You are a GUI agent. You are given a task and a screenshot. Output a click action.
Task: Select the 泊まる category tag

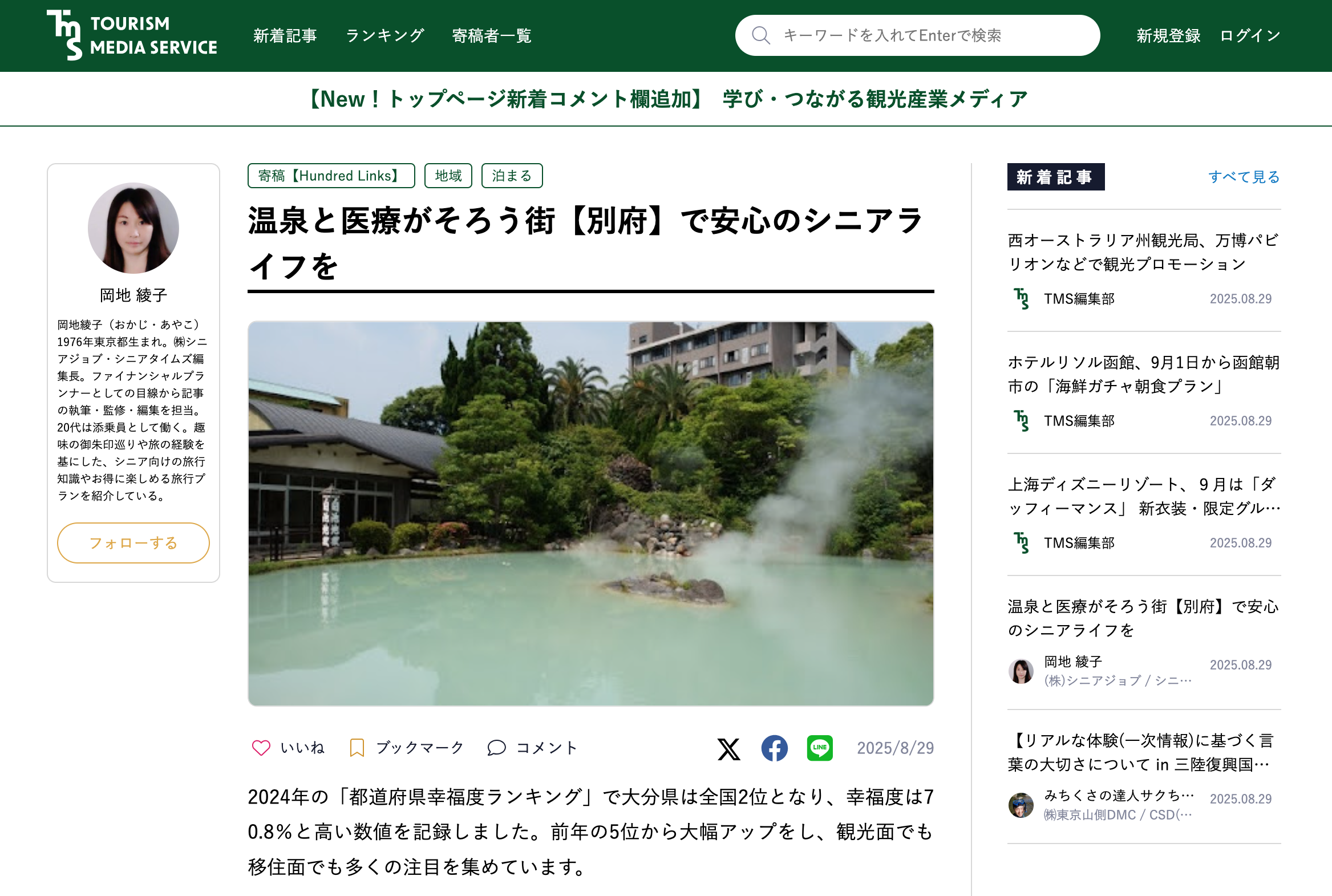512,176
